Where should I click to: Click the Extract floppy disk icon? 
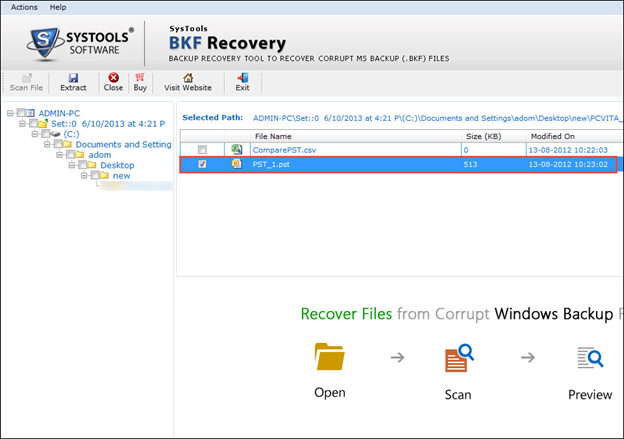[x=73, y=78]
